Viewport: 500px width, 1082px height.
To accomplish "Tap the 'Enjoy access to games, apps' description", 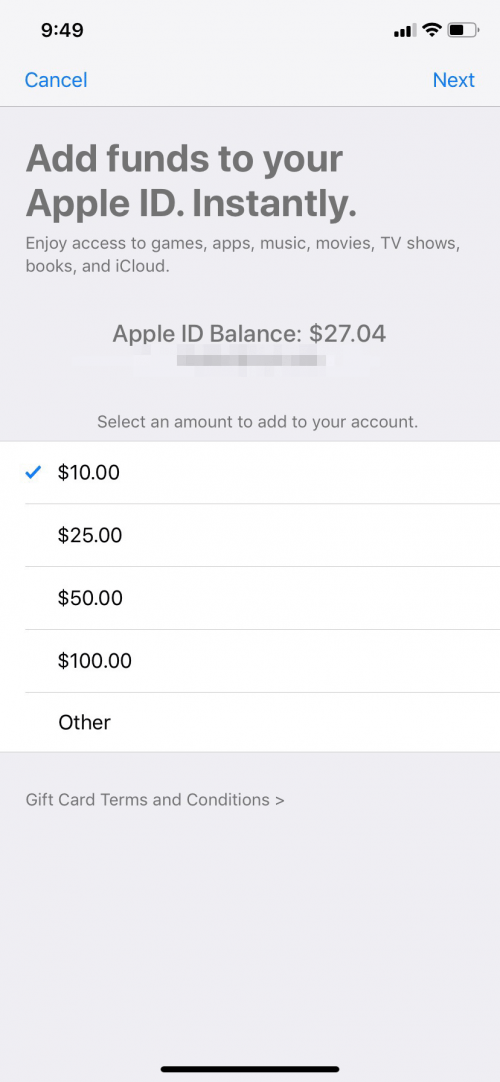I will 243,255.
